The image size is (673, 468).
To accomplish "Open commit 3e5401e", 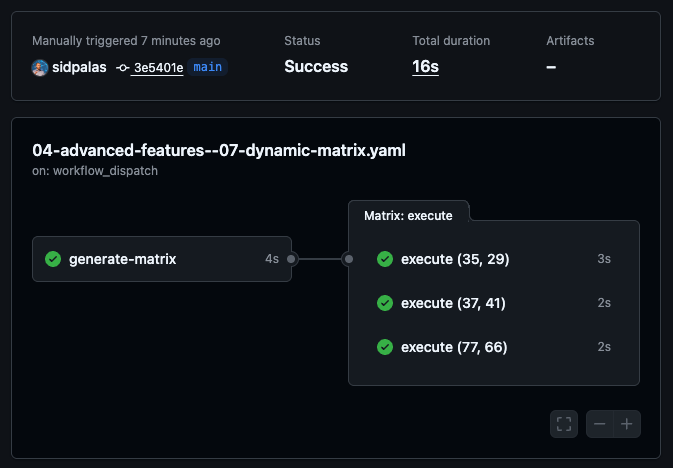I will (158, 68).
